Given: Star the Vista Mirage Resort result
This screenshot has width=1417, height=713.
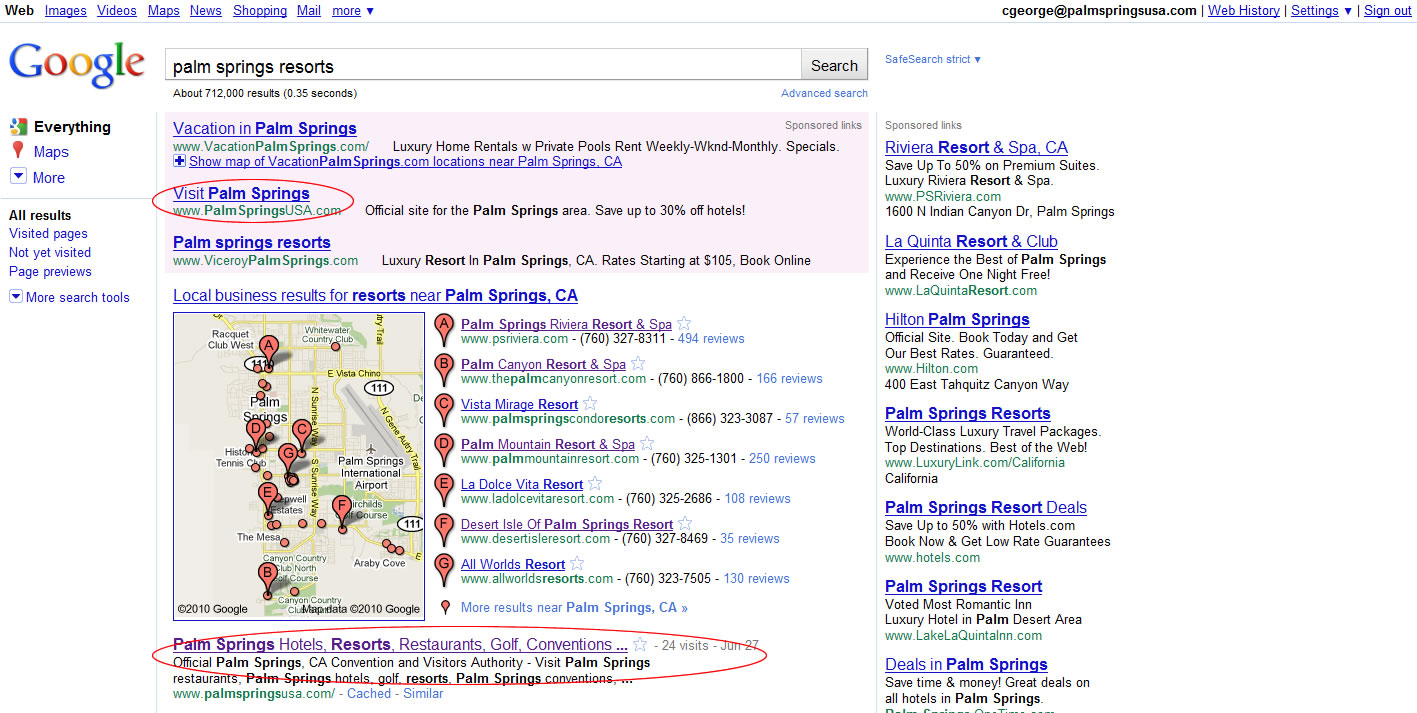Looking at the screenshot, I should (590, 404).
